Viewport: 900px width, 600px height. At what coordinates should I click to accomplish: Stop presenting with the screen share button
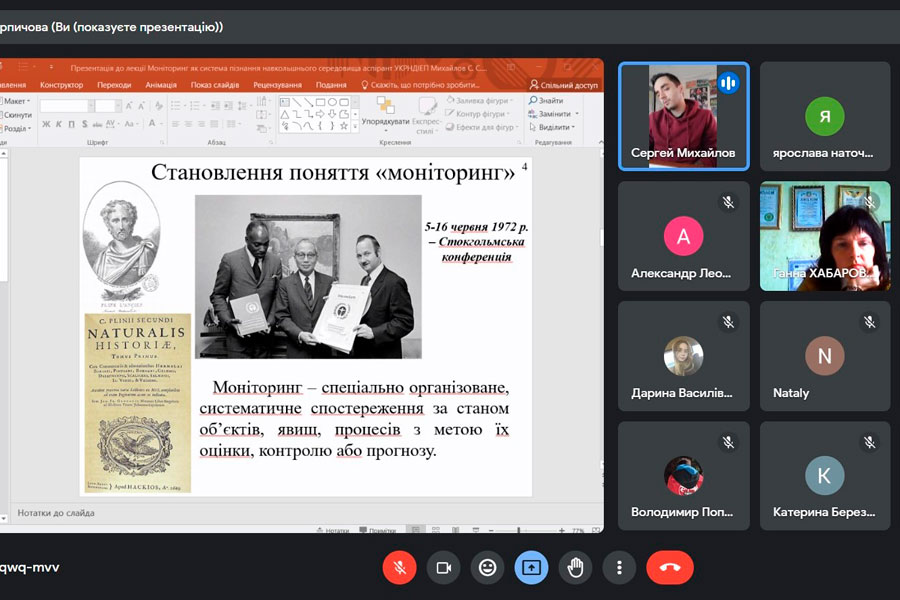pos(531,567)
